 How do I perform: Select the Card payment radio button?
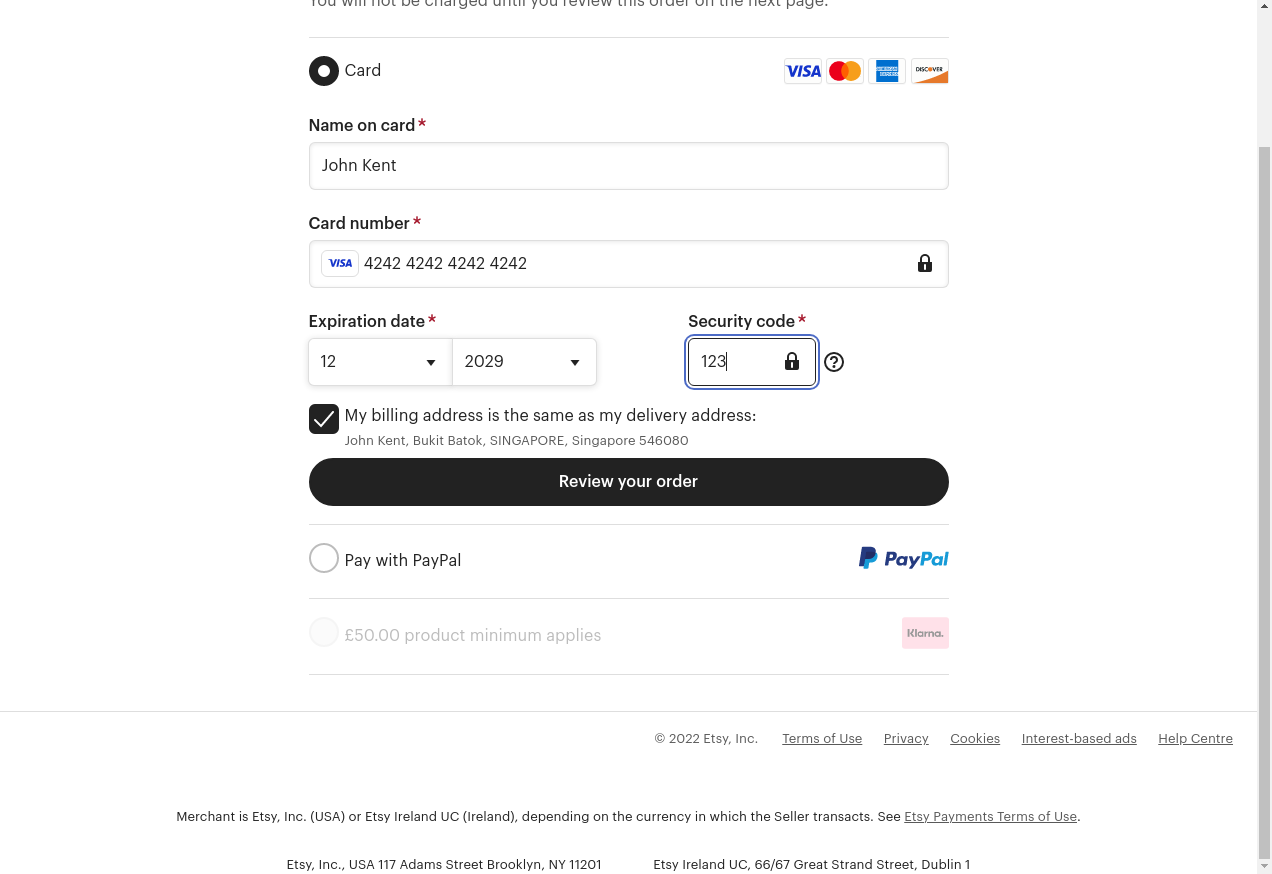click(324, 71)
